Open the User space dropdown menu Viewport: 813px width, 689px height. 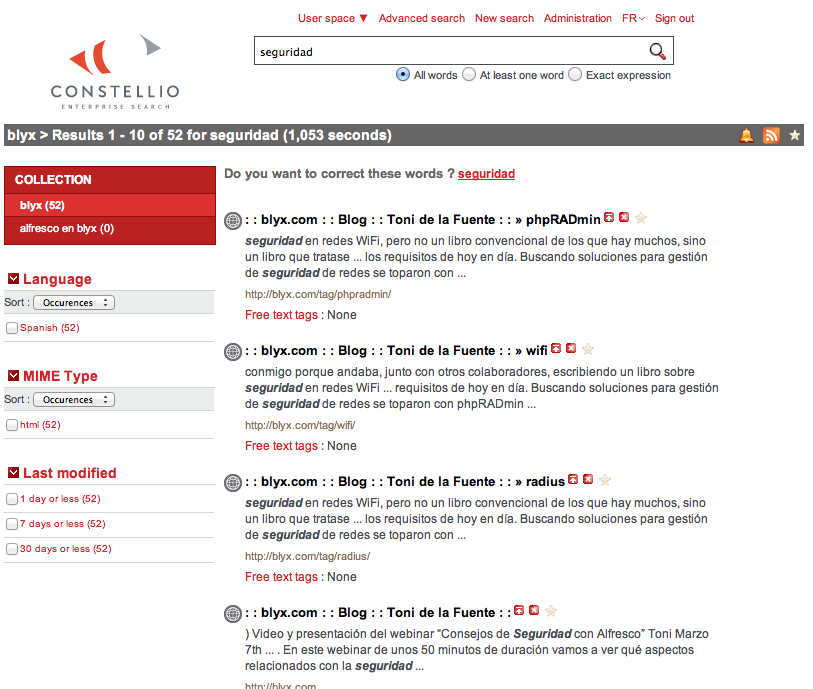tap(332, 18)
